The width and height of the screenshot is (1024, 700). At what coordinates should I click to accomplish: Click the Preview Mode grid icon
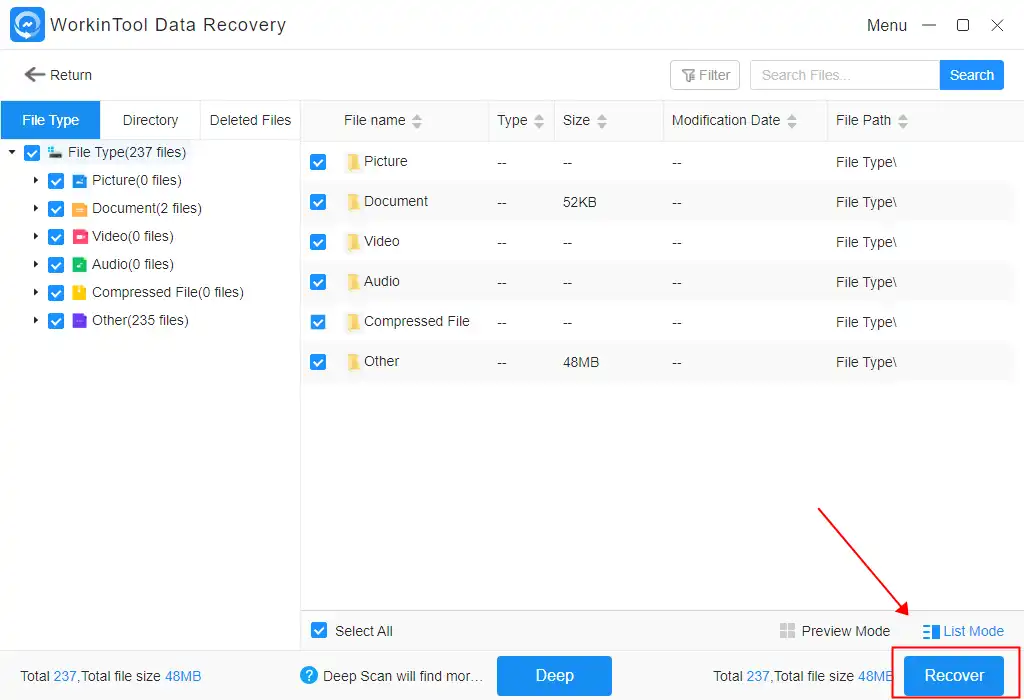coord(788,631)
